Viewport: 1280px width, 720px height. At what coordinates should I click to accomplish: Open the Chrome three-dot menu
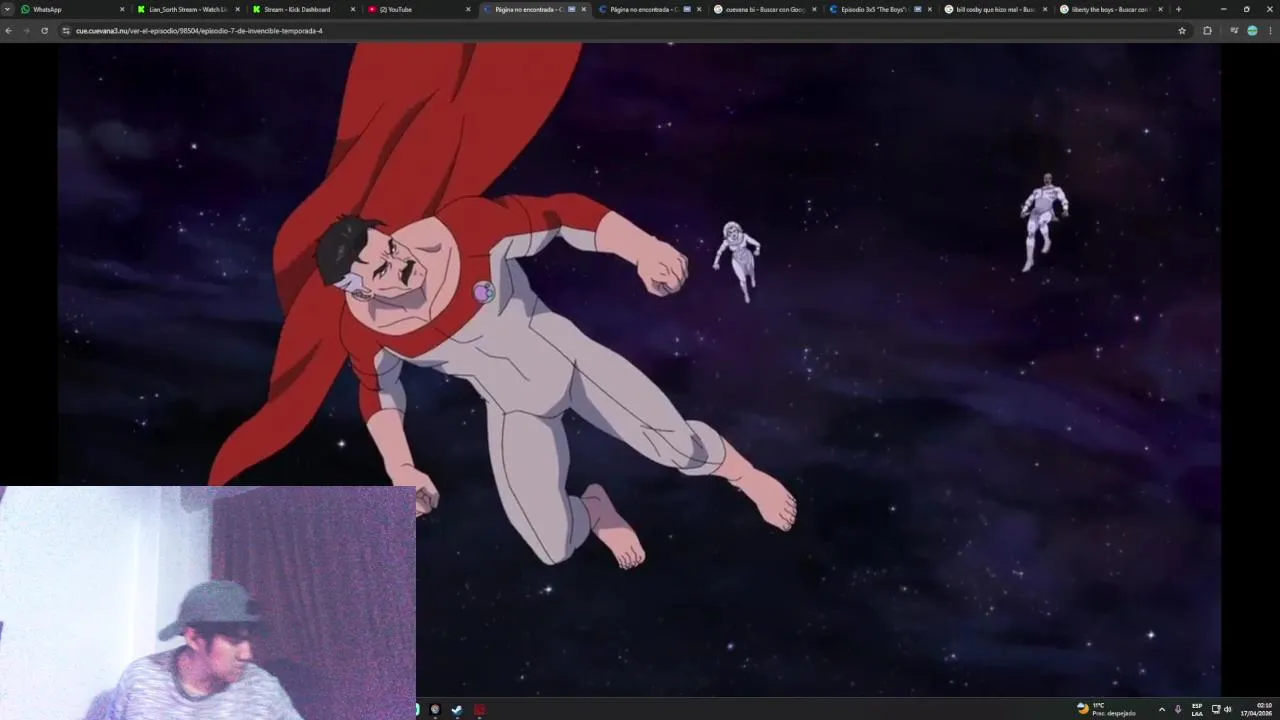coord(1270,31)
